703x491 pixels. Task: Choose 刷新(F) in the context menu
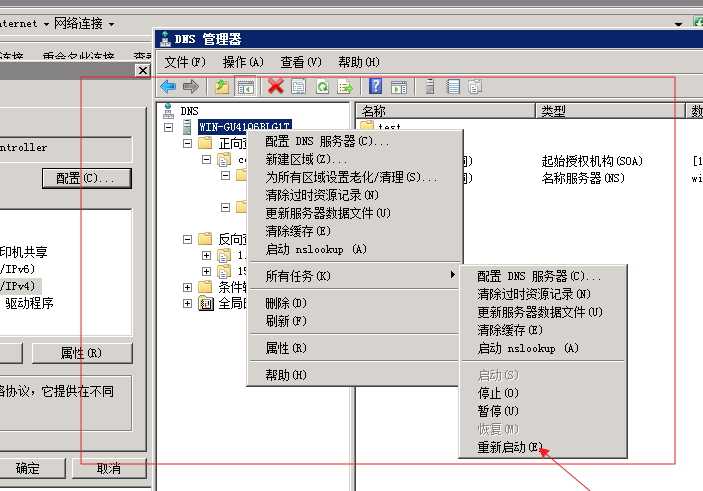pos(354,321)
